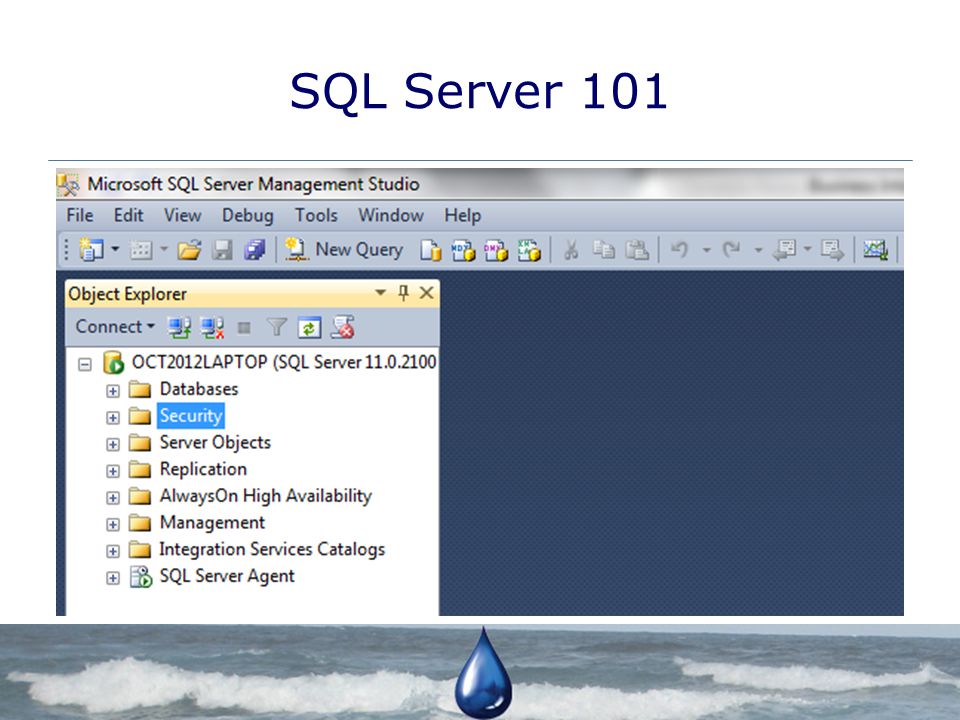960x720 pixels.
Task: Expand the Server Objects folder
Action: (113, 444)
